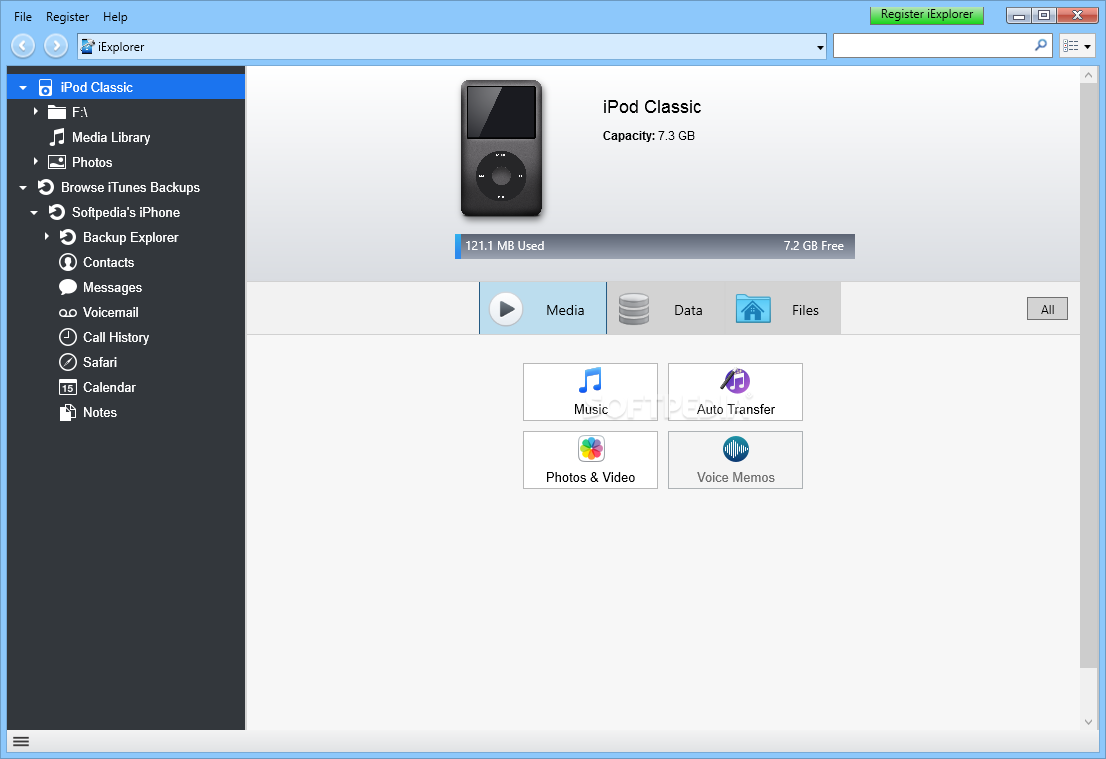
Task: Open the Register menu
Action: point(68,16)
